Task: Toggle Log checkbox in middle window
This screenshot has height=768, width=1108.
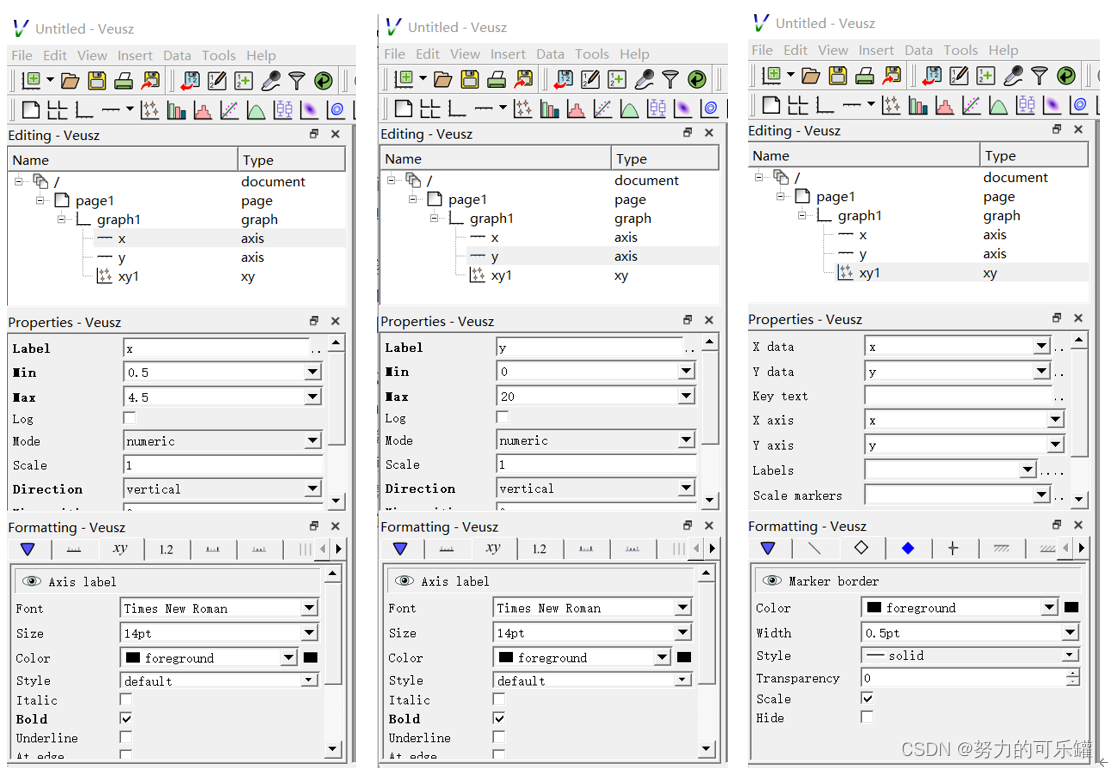Action: click(502, 417)
